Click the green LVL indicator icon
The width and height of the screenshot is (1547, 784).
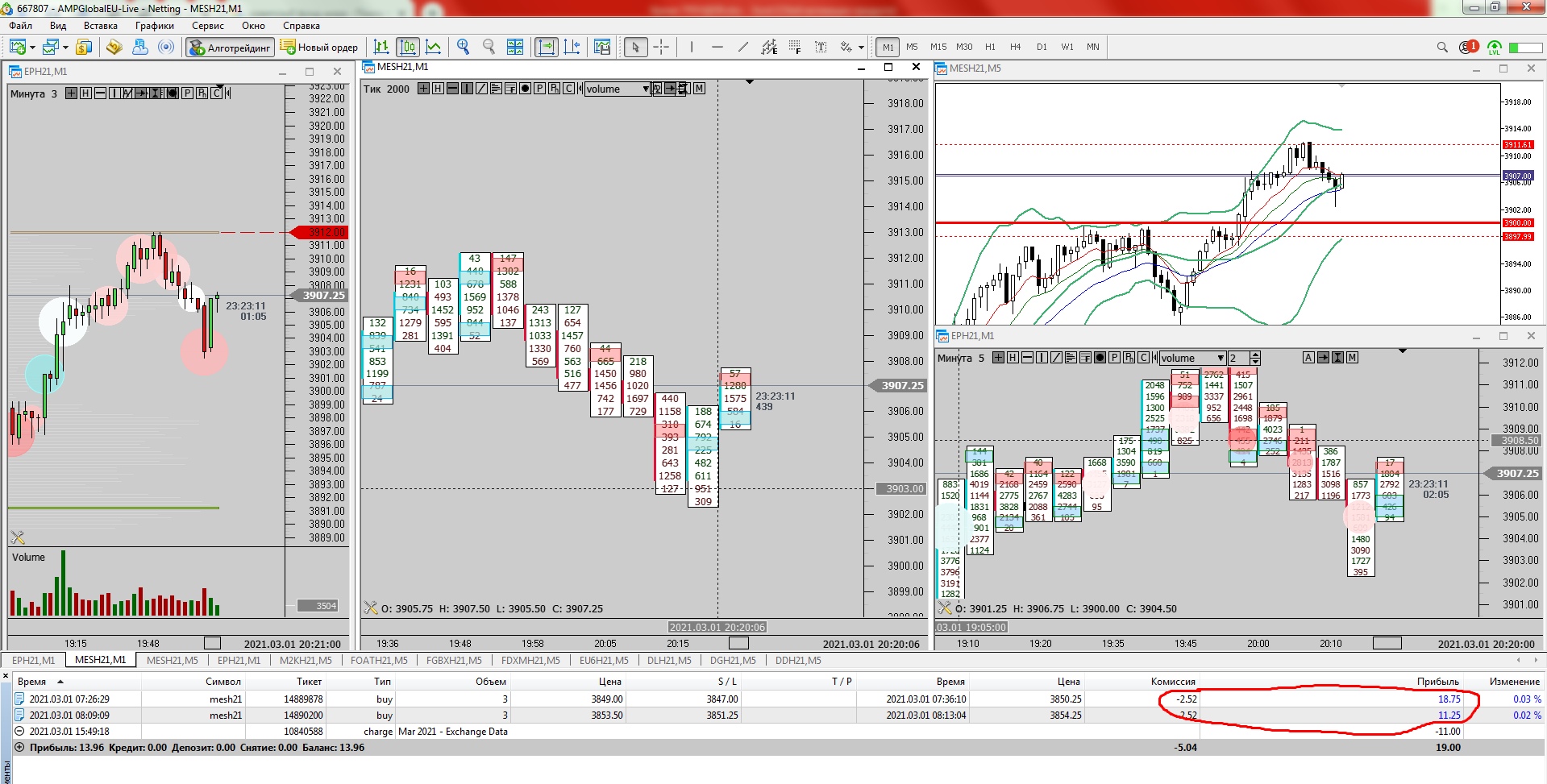click(x=1495, y=48)
